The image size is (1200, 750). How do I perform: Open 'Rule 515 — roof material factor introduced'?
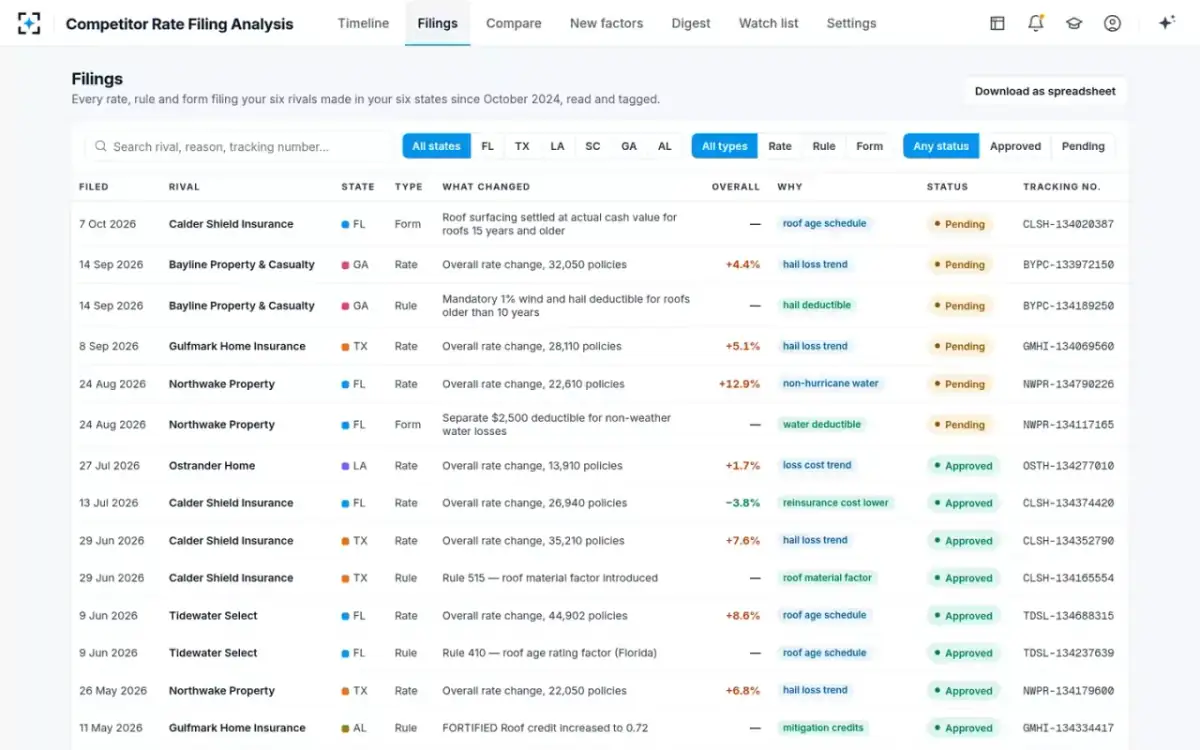pos(550,578)
